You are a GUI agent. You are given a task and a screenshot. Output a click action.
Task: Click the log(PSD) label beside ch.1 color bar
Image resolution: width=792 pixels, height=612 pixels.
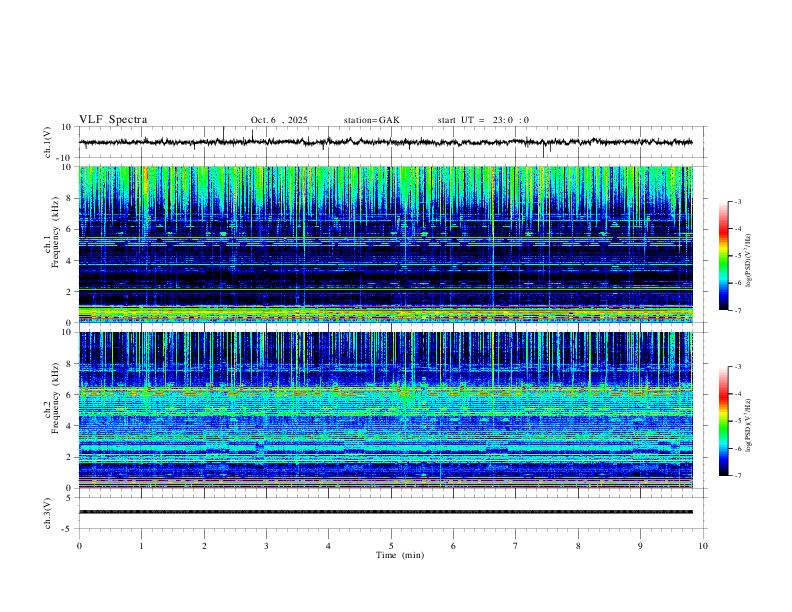[749, 261]
